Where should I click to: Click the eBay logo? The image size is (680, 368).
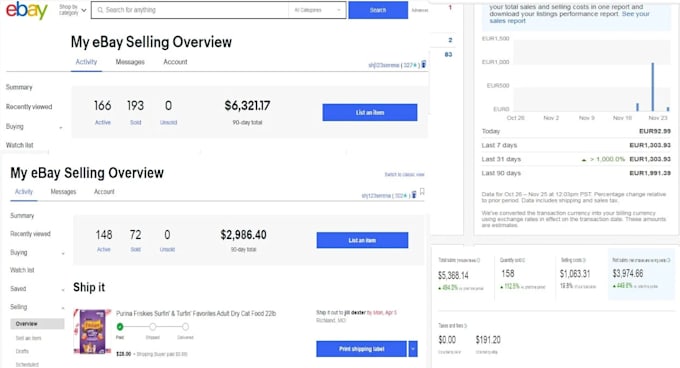tap(26, 10)
